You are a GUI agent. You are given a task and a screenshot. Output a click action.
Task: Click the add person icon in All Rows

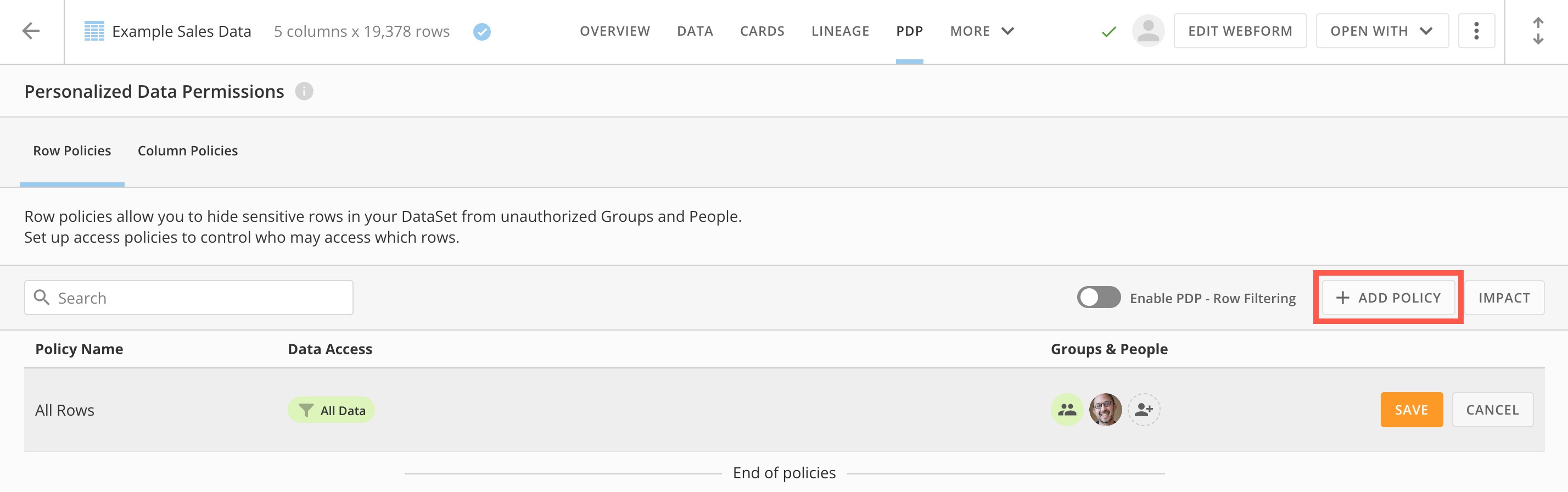pos(1144,410)
